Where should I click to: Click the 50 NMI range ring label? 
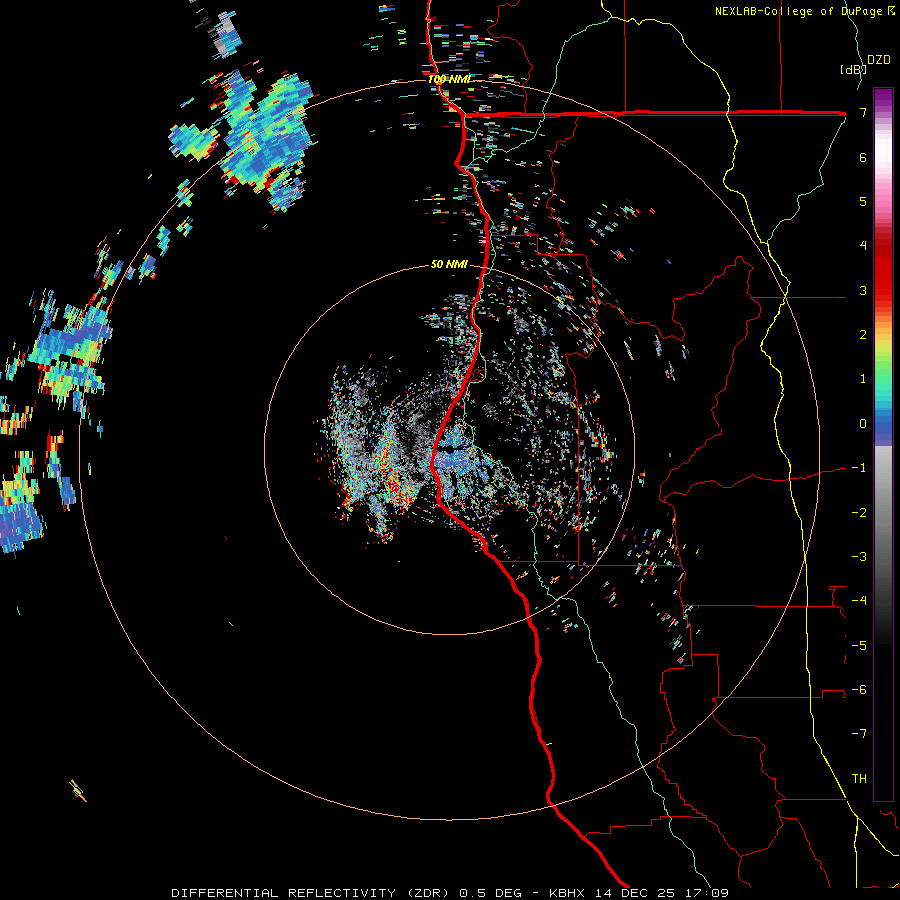point(449,265)
